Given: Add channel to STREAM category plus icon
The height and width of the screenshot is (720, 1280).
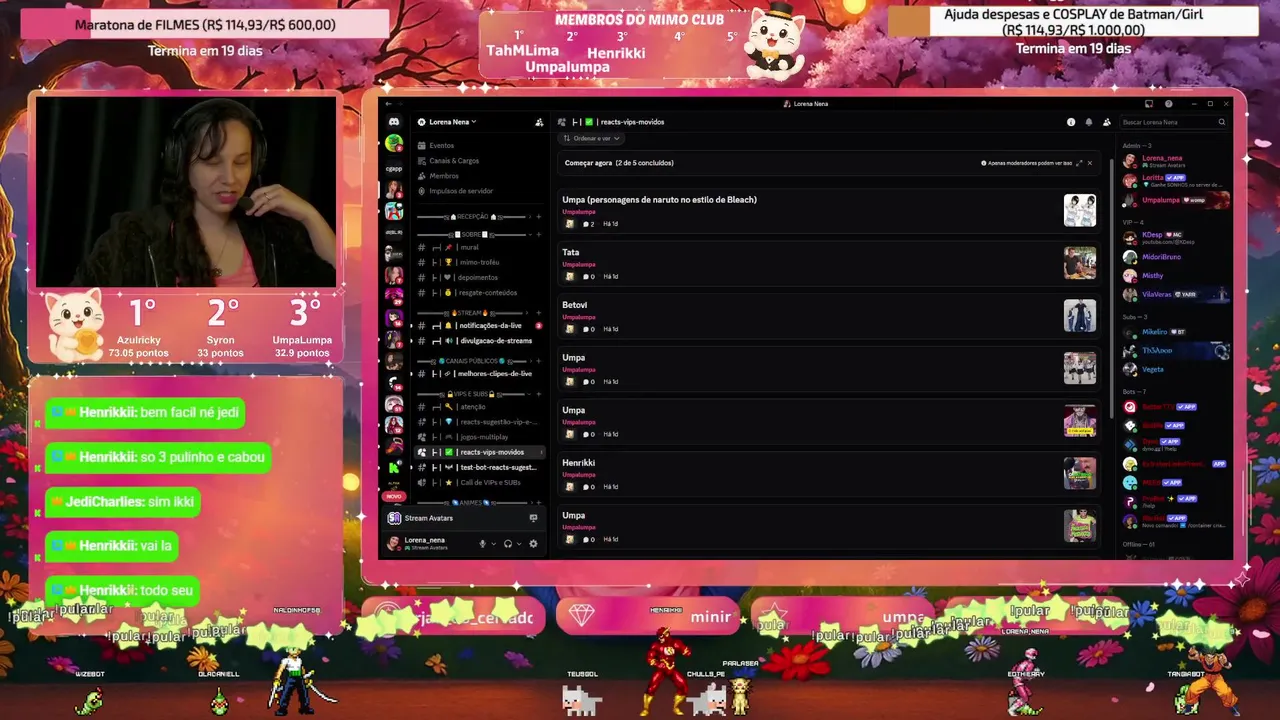Looking at the screenshot, I should pyautogui.click(x=539, y=313).
